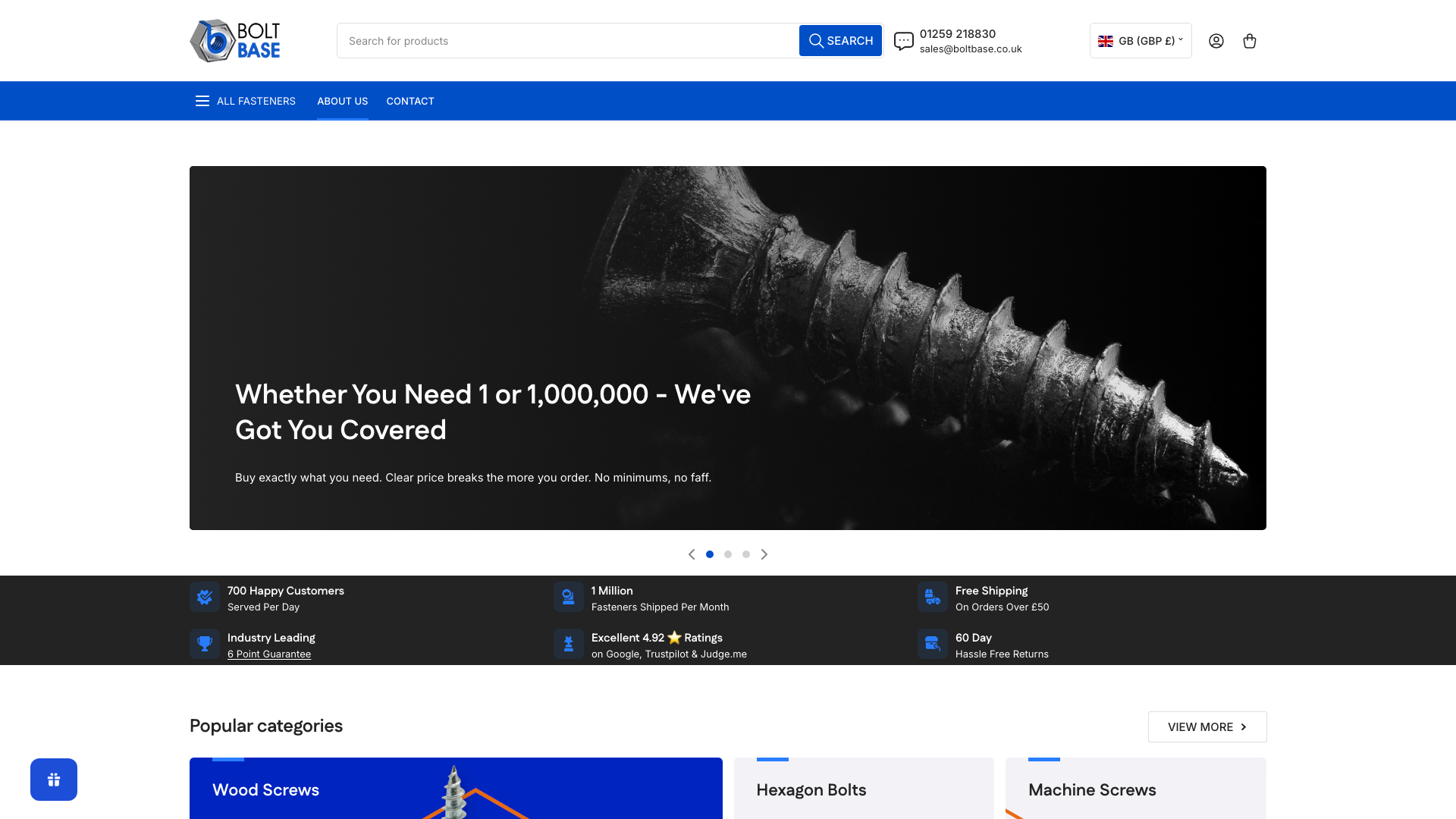Click the Bolt Base logo
Viewport: 1456px width, 819px height.
235,40
